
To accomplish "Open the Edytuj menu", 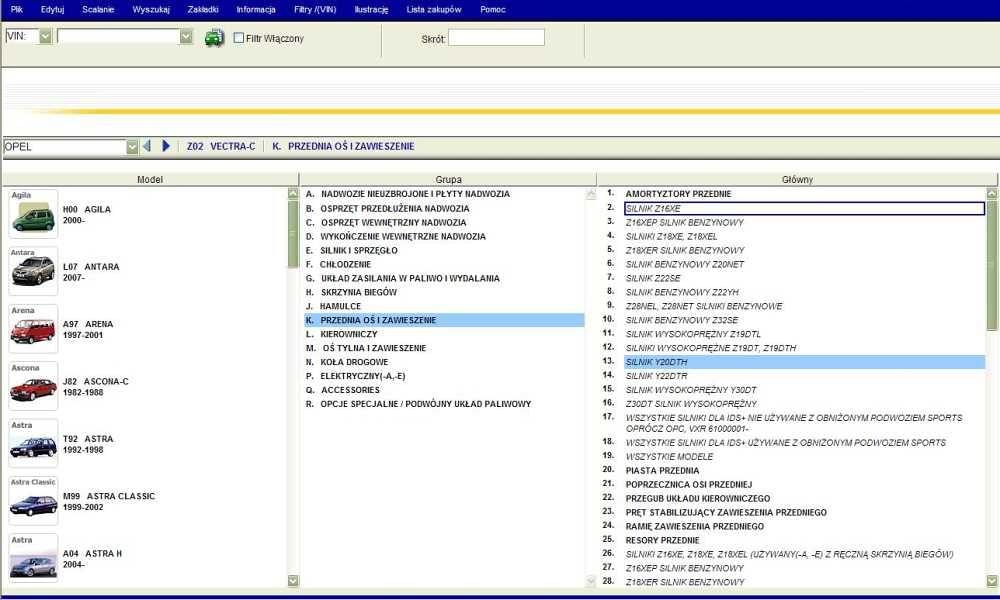I will click(x=52, y=10).
